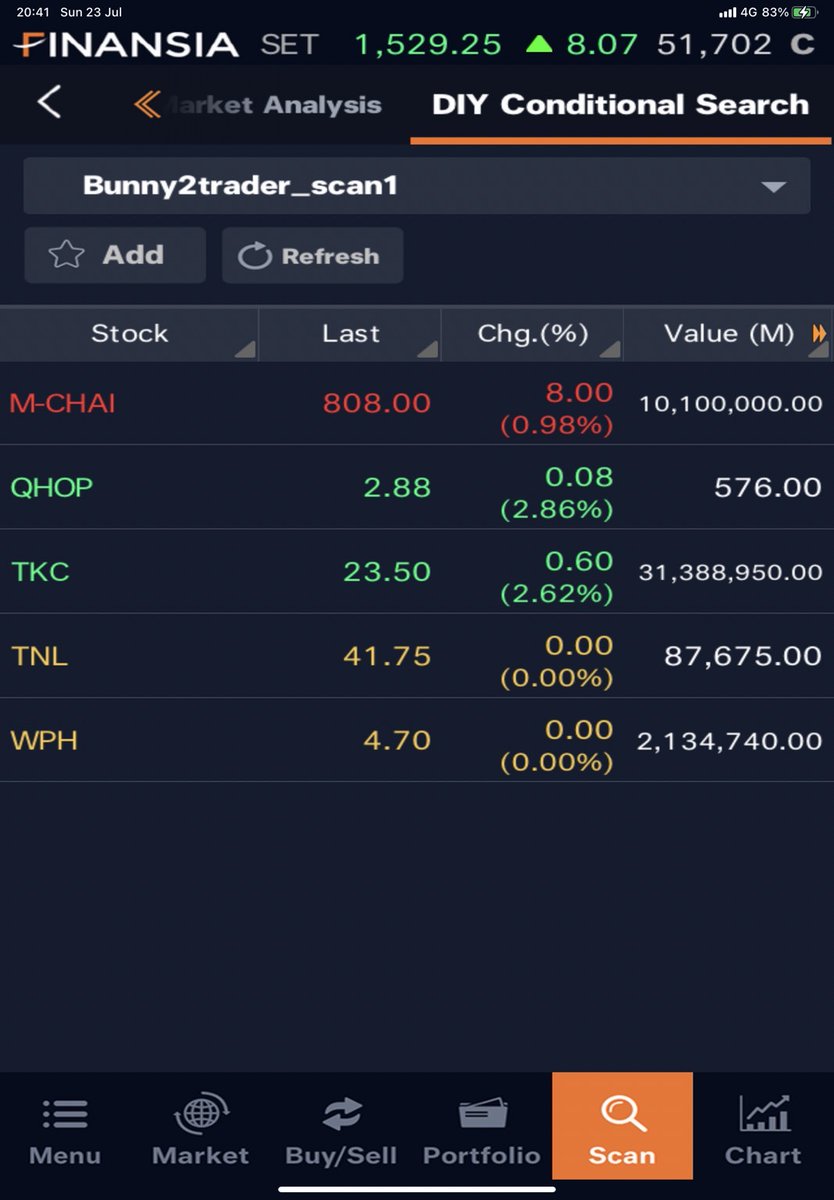Expand the Bunny2trader_scan1 dropdown
This screenshot has height=1200, width=834.
point(416,185)
